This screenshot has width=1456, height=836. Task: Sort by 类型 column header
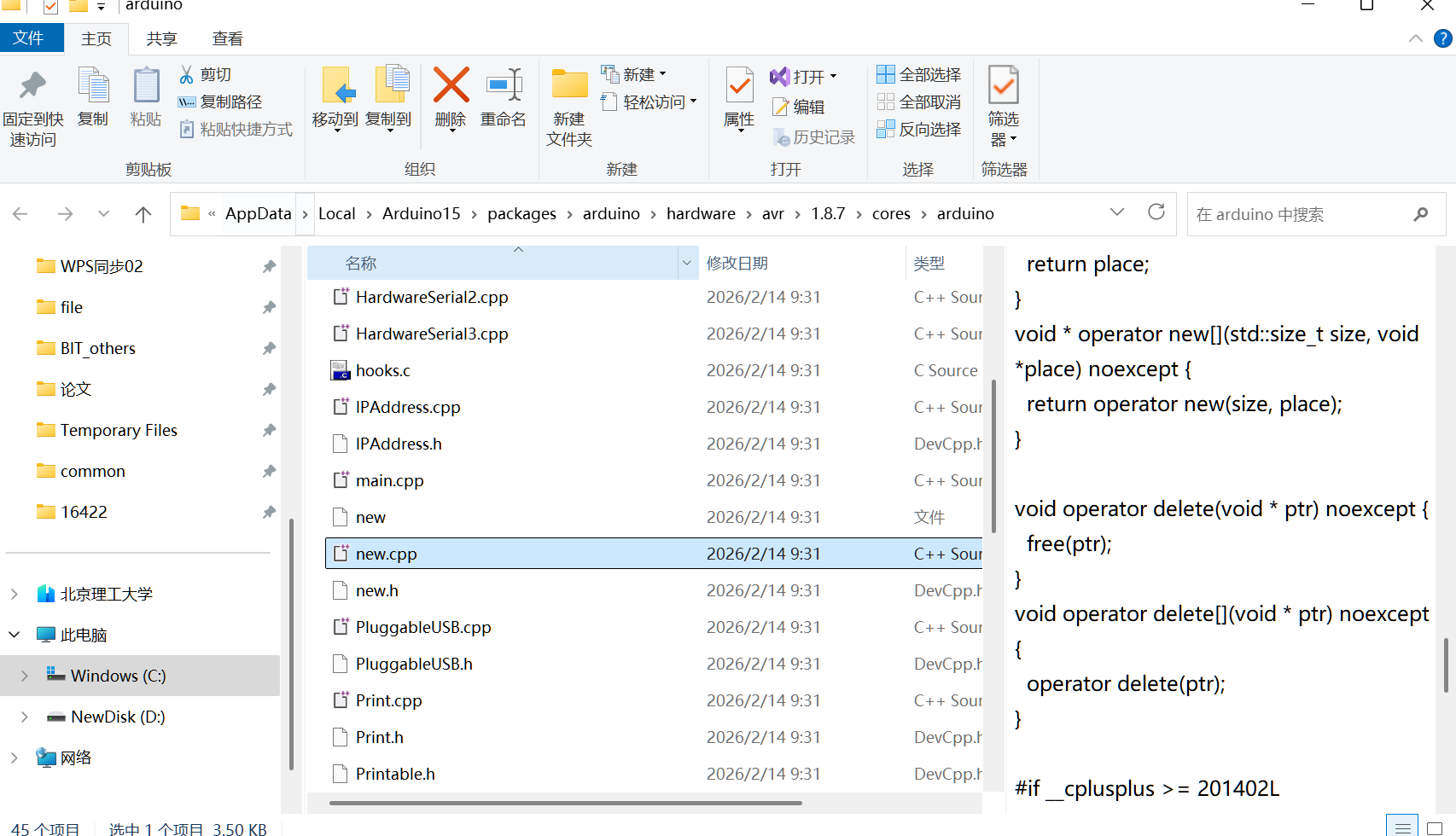(x=944, y=264)
